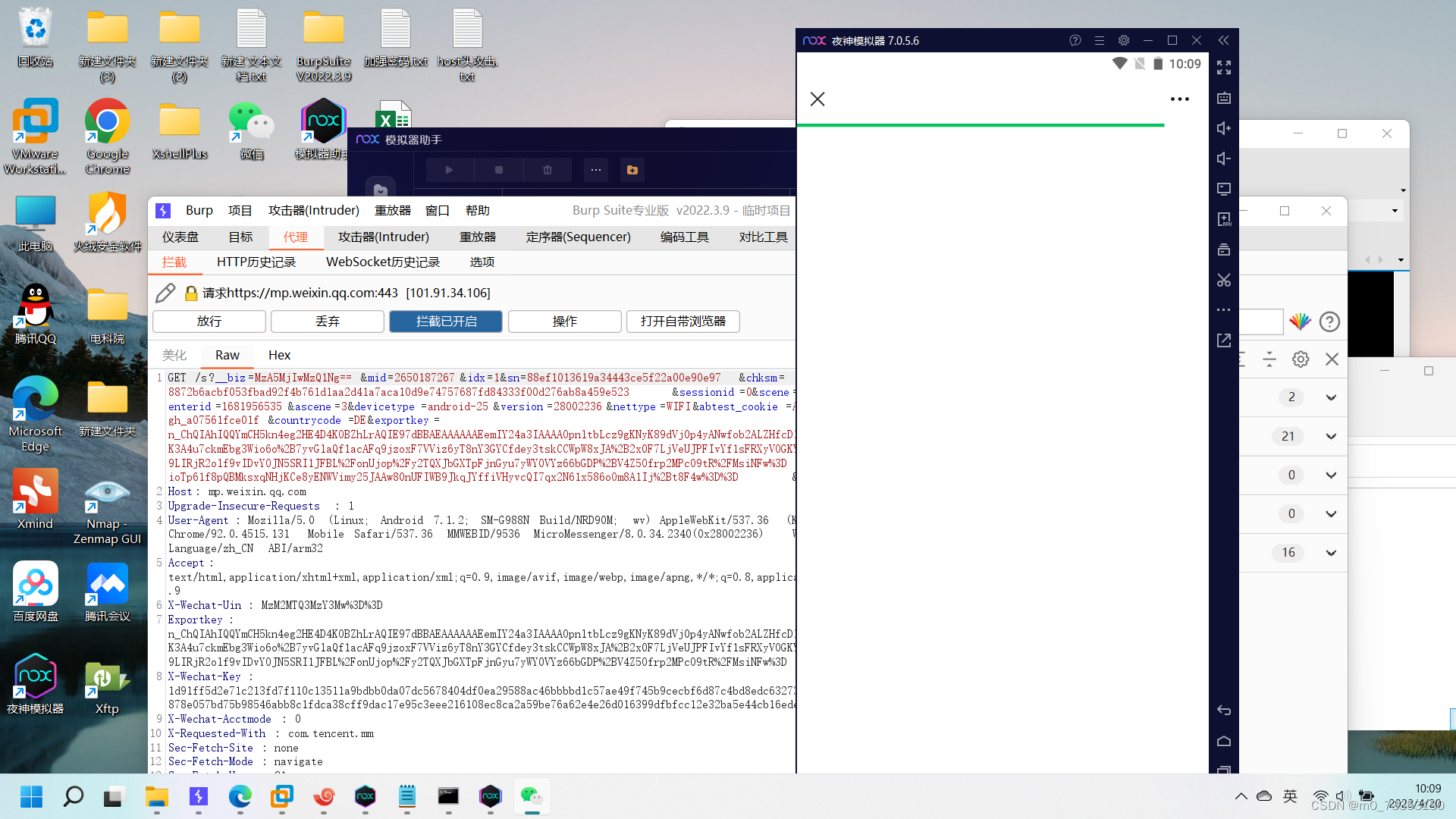The image size is (1456, 819).
Task: Click the Forward (放行) button
Action: (x=209, y=322)
